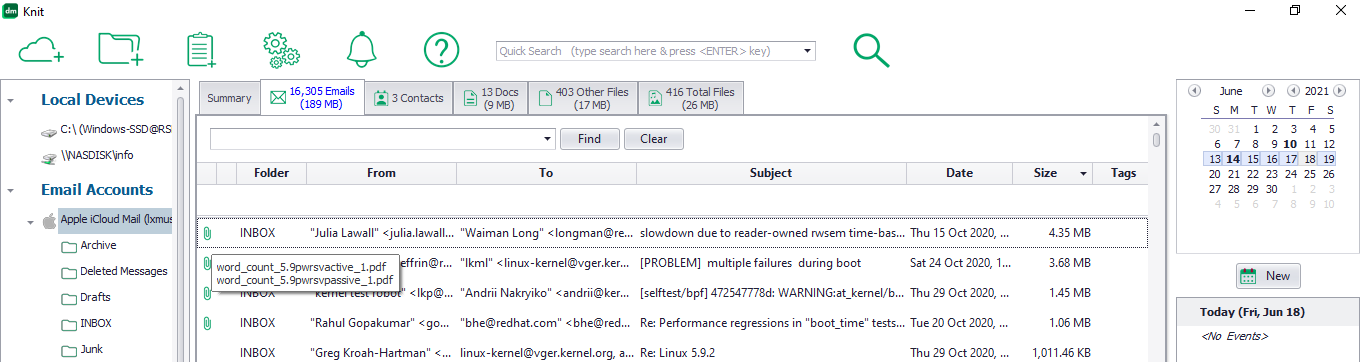Click the add cloud account icon
This screenshot has height=362, width=1366.
(x=42, y=49)
